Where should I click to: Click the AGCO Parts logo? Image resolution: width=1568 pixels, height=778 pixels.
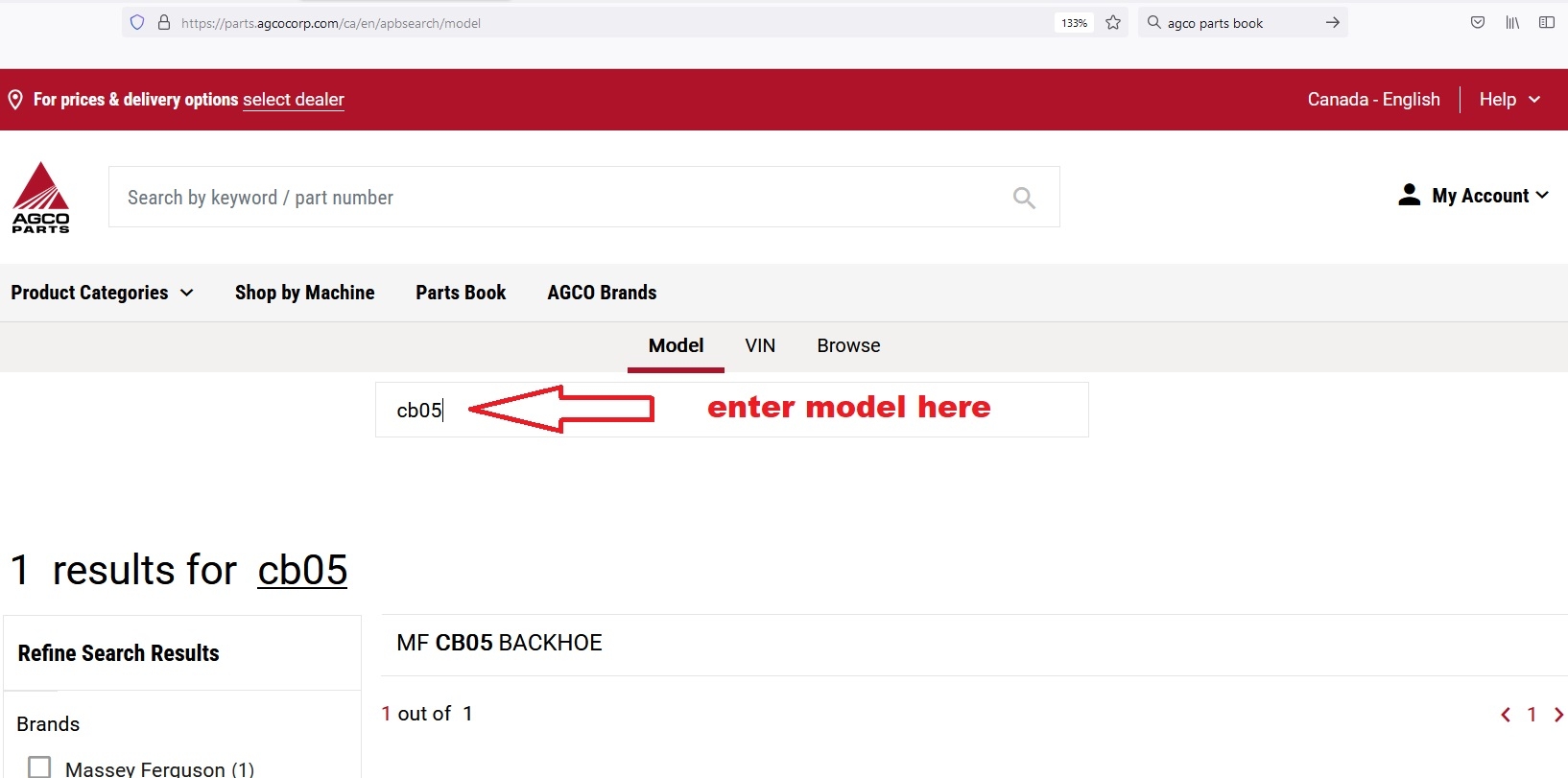(x=40, y=198)
